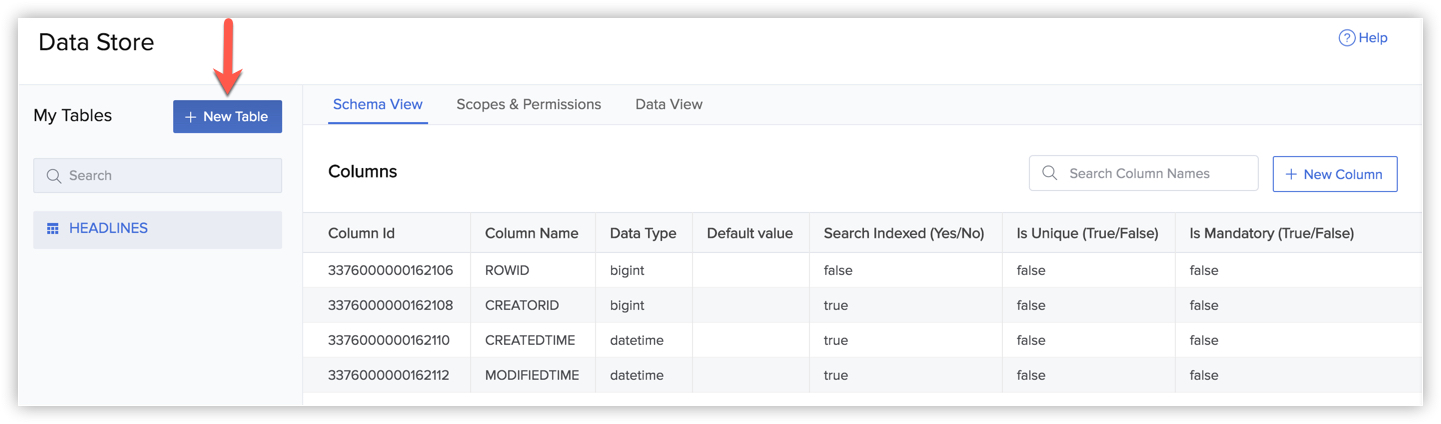Click the Help question mark icon
The width and height of the screenshot is (1441, 424).
[x=1346, y=38]
